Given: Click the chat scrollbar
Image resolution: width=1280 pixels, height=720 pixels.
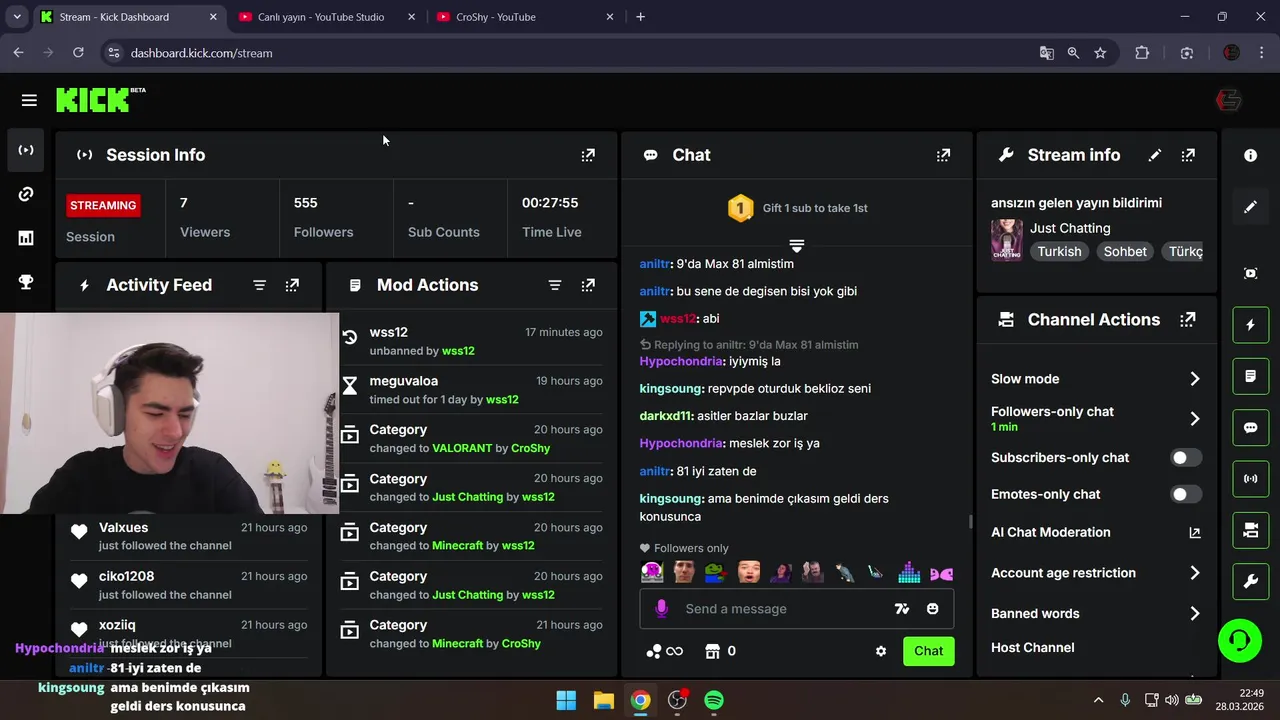Looking at the screenshot, I should click(x=969, y=521).
